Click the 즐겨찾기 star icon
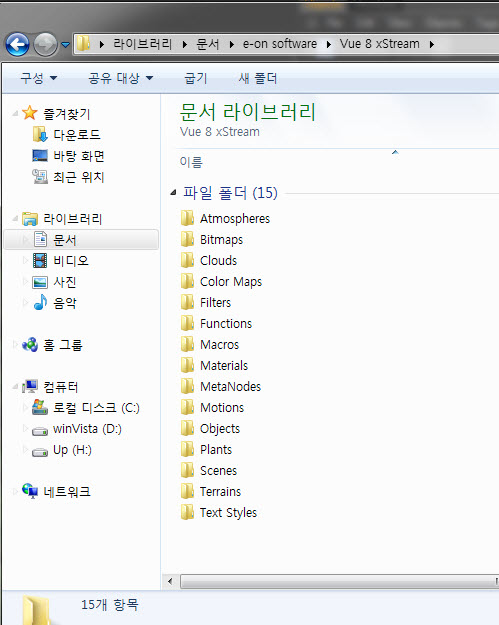Screen dimensions: 499x625 30,113
